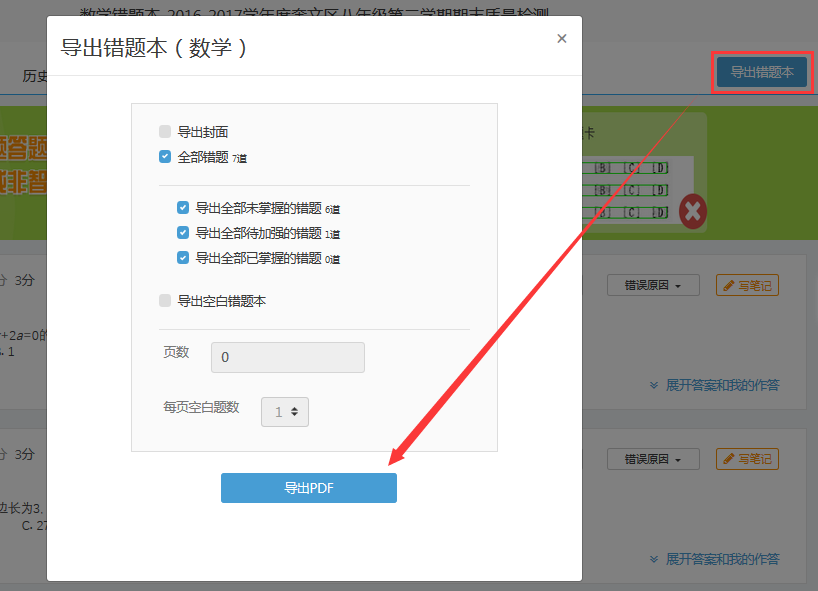
Task: Toggle 导出全部待加强的错题 checkbox
Action: [x=183, y=232]
